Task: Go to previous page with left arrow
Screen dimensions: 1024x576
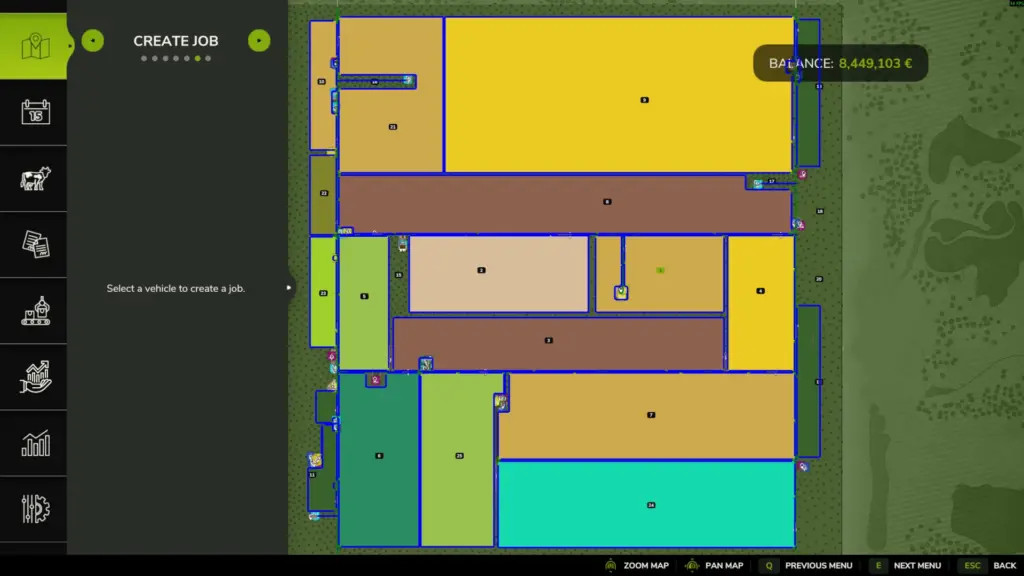Action: click(93, 41)
